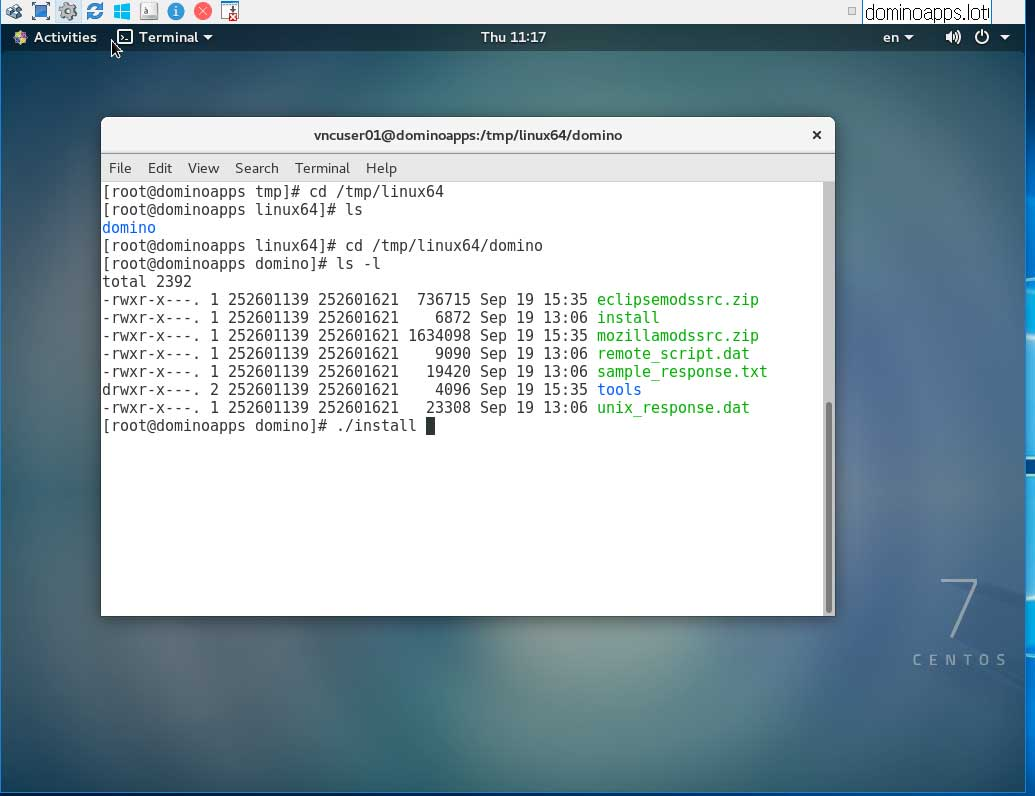Viewport: 1035px width, 796px height.
Task: Click the VNC viewer options cubes icon
Action: point(14,11)
